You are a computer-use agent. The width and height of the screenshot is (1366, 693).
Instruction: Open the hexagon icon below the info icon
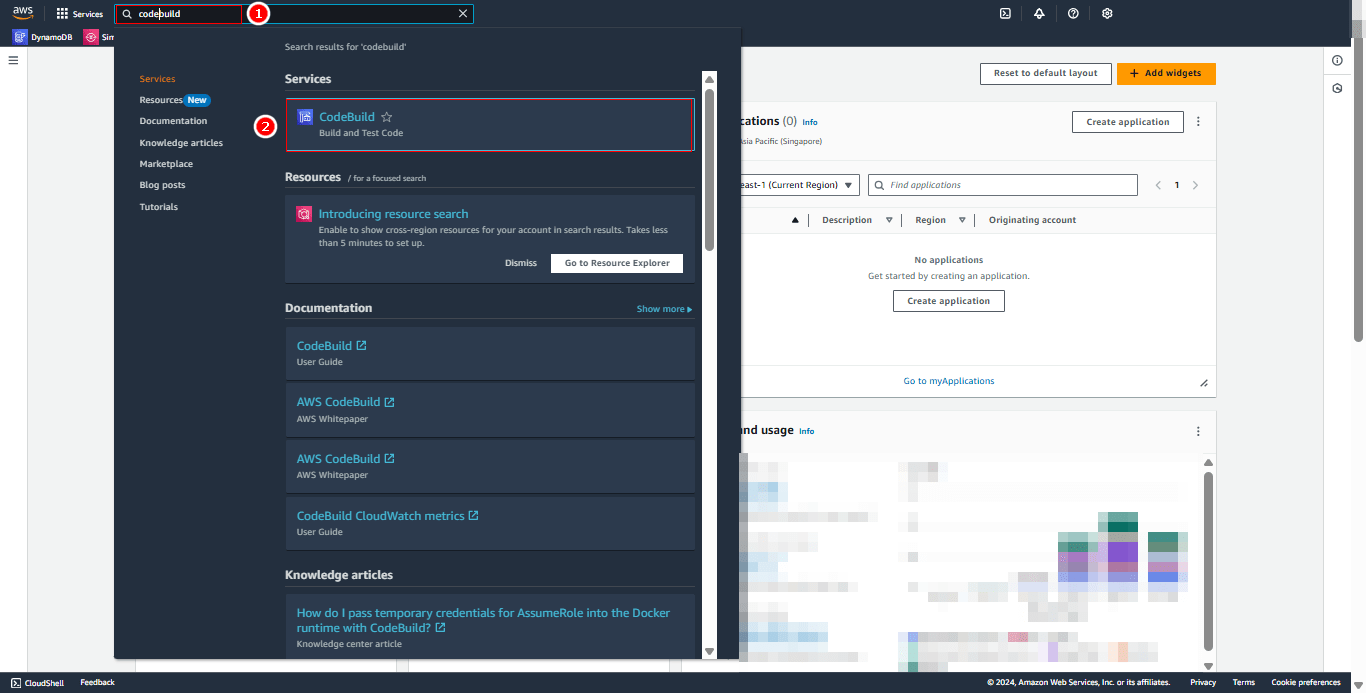pyautogui.click(x=1337, y=89)
